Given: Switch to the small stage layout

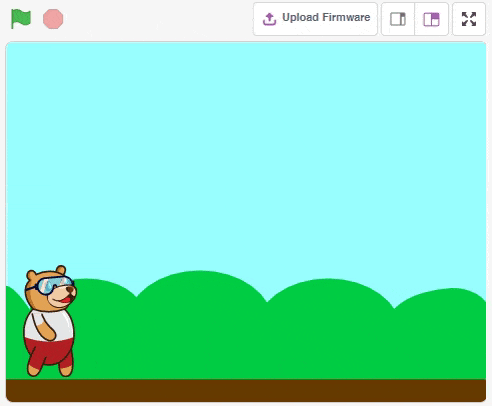Looking at the screenshot, I should tap(398, 19).
